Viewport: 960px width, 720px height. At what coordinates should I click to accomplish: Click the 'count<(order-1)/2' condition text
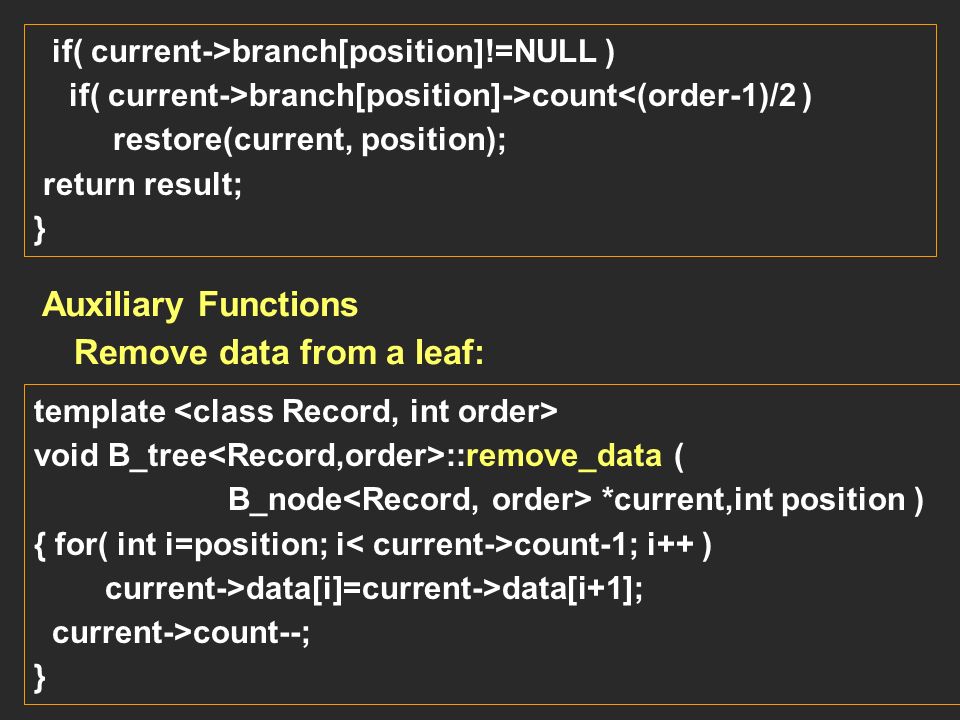664,96
